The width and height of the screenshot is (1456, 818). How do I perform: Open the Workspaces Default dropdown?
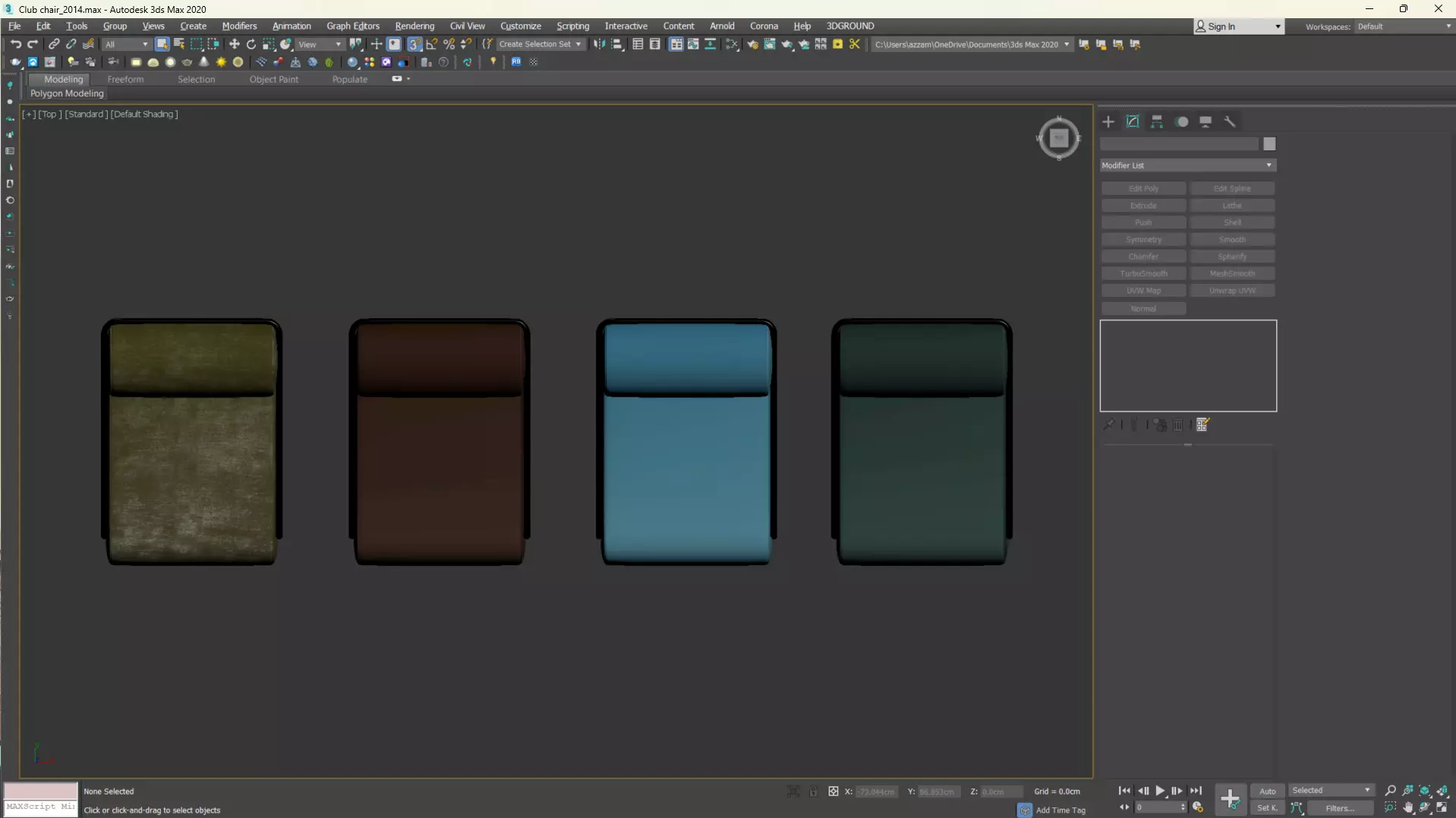(x=1404, y=27)
